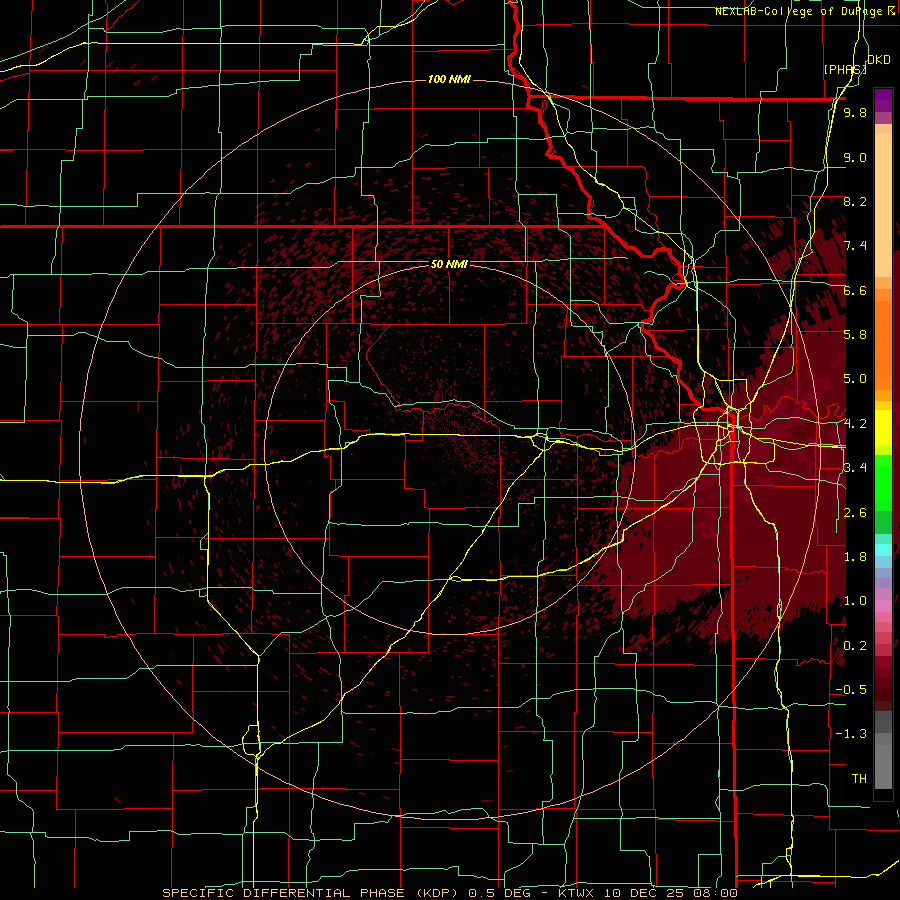
Task: Click the TH threshold label on the scale
Action: (859, 779)
